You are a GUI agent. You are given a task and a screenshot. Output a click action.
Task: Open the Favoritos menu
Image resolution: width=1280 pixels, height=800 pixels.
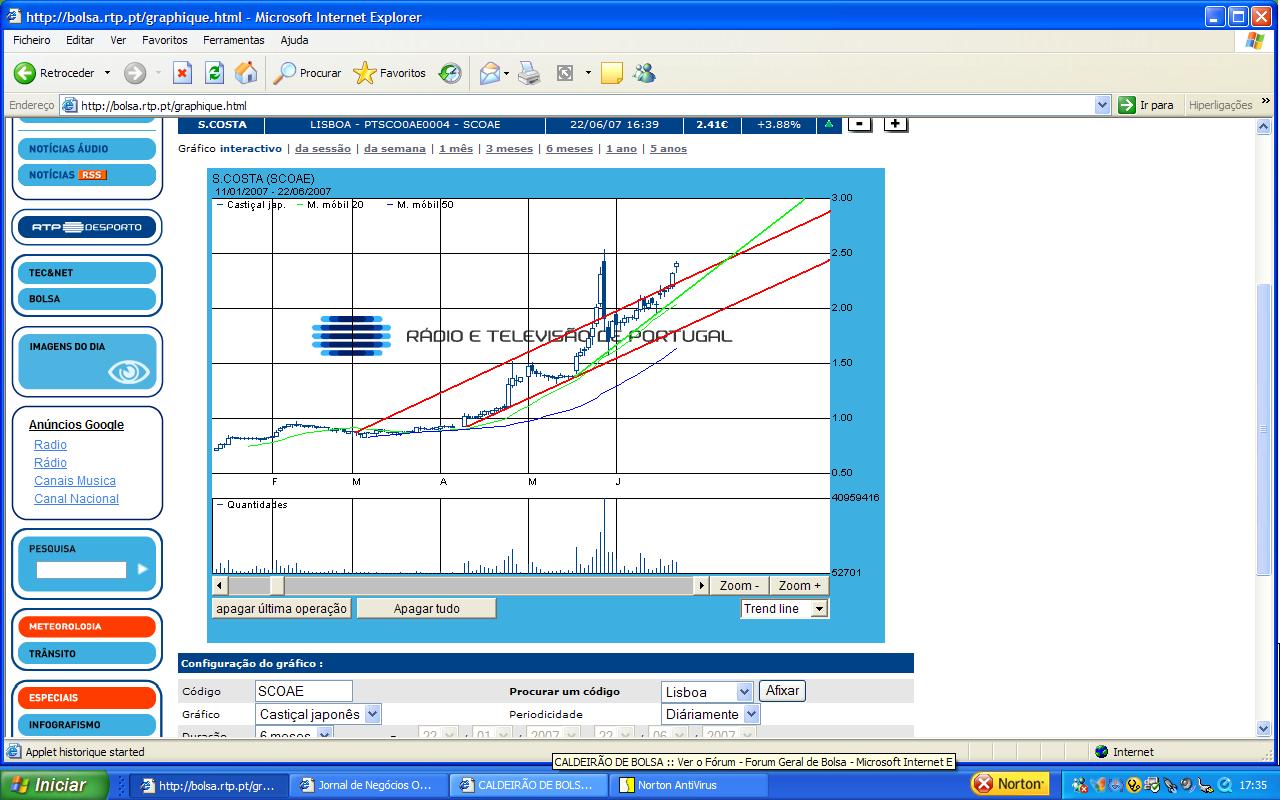point(164,40)
